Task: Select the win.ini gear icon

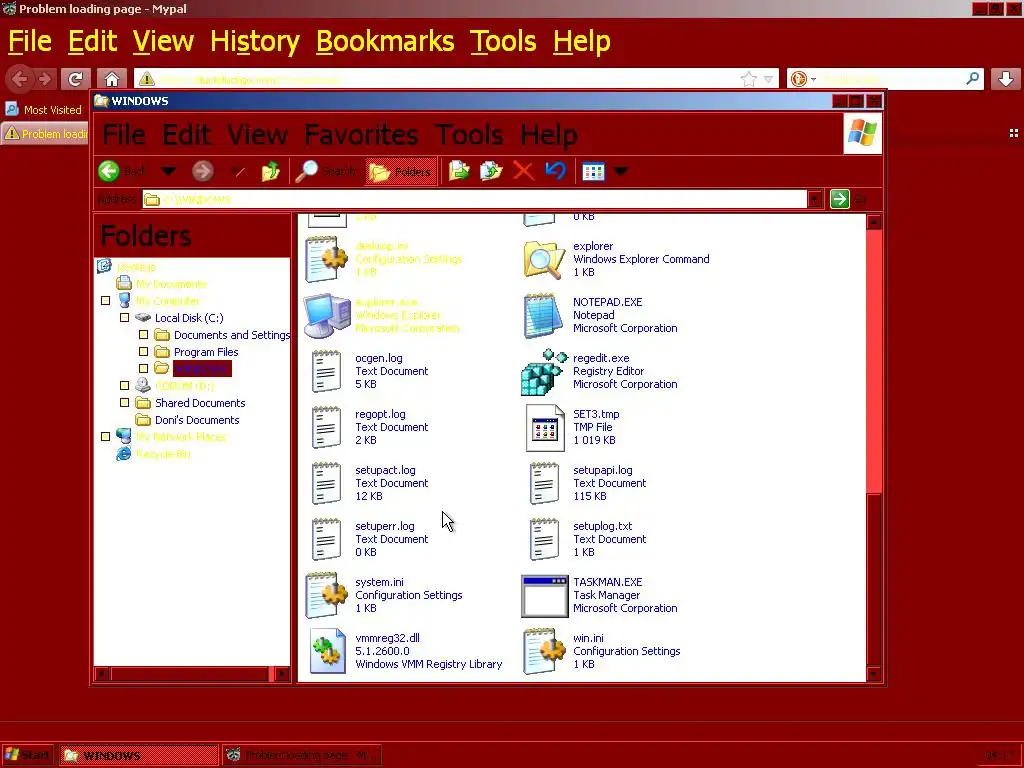Action: (x=544, y=651)
